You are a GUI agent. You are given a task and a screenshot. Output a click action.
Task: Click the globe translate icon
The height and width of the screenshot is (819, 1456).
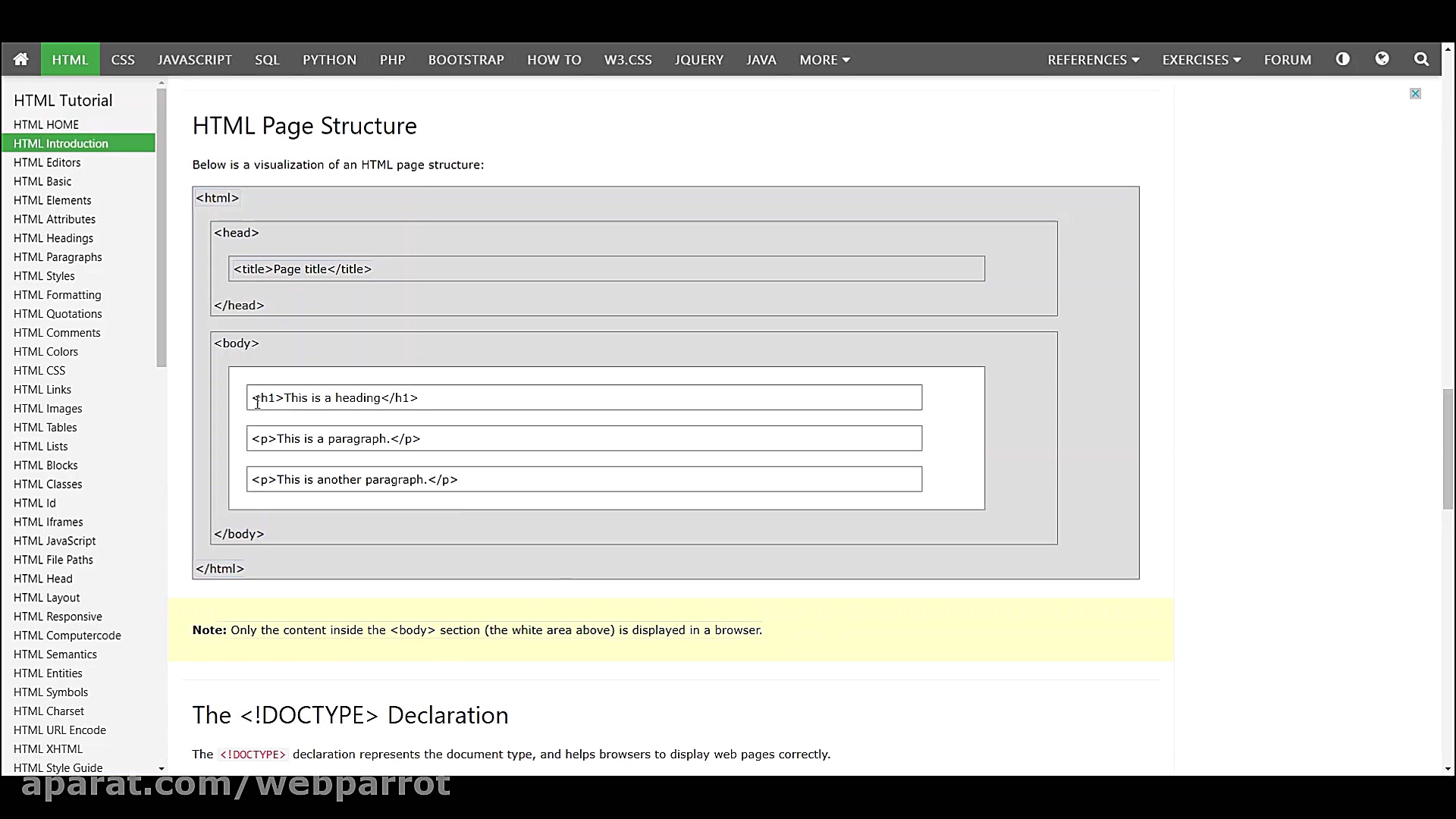click(x=1382, y=59)
